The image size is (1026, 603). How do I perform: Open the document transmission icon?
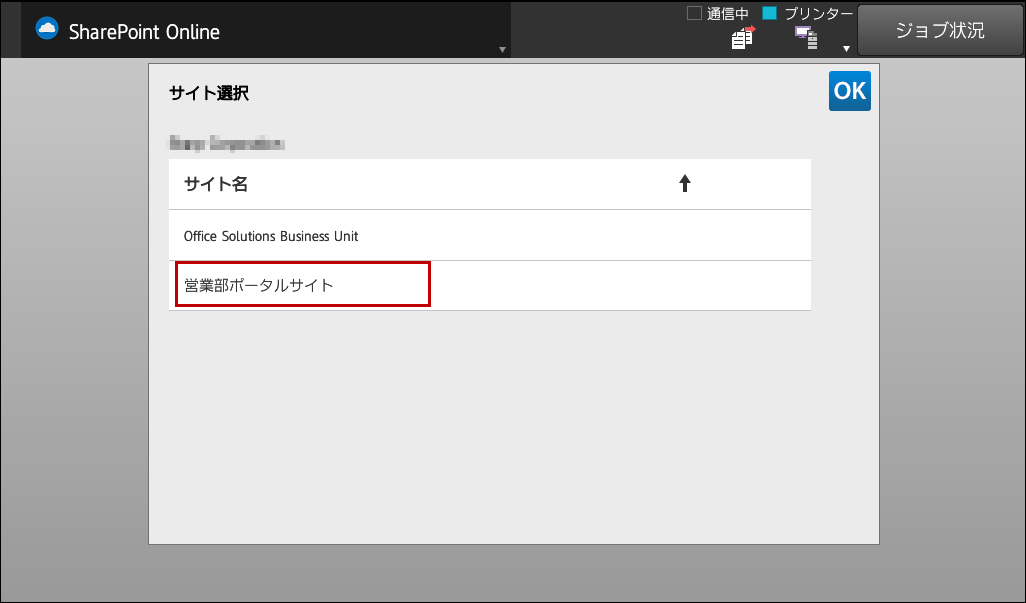[743, 38]
